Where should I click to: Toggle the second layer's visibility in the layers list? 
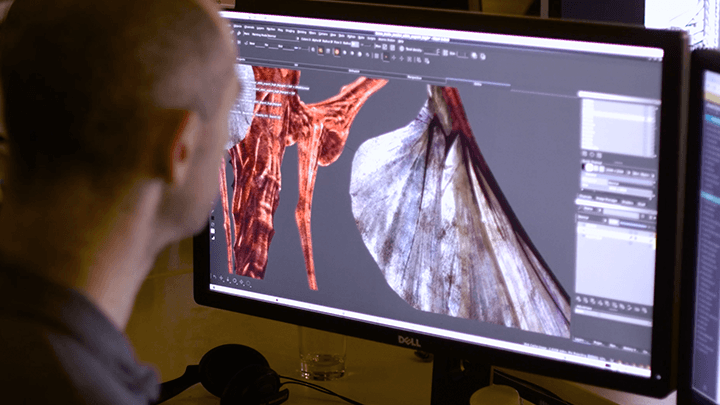coord(582,233)
